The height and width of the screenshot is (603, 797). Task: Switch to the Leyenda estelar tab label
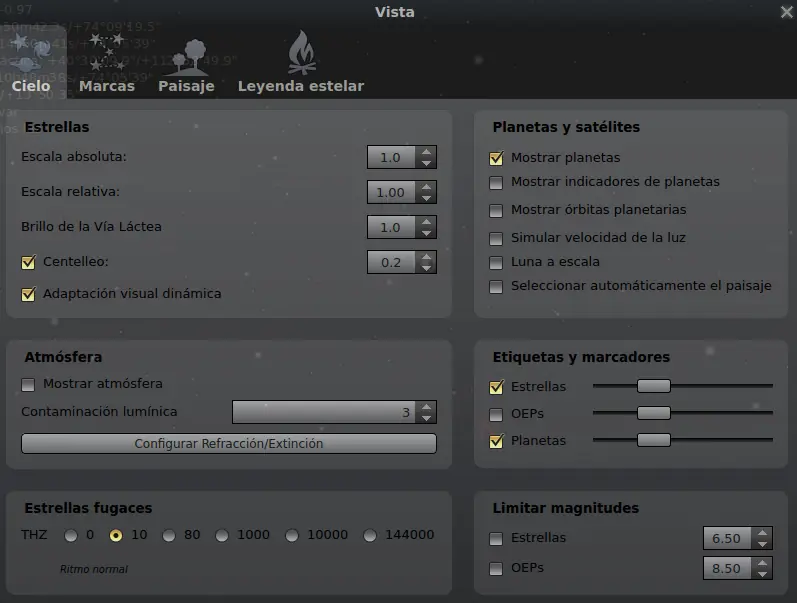pos(301,86)
